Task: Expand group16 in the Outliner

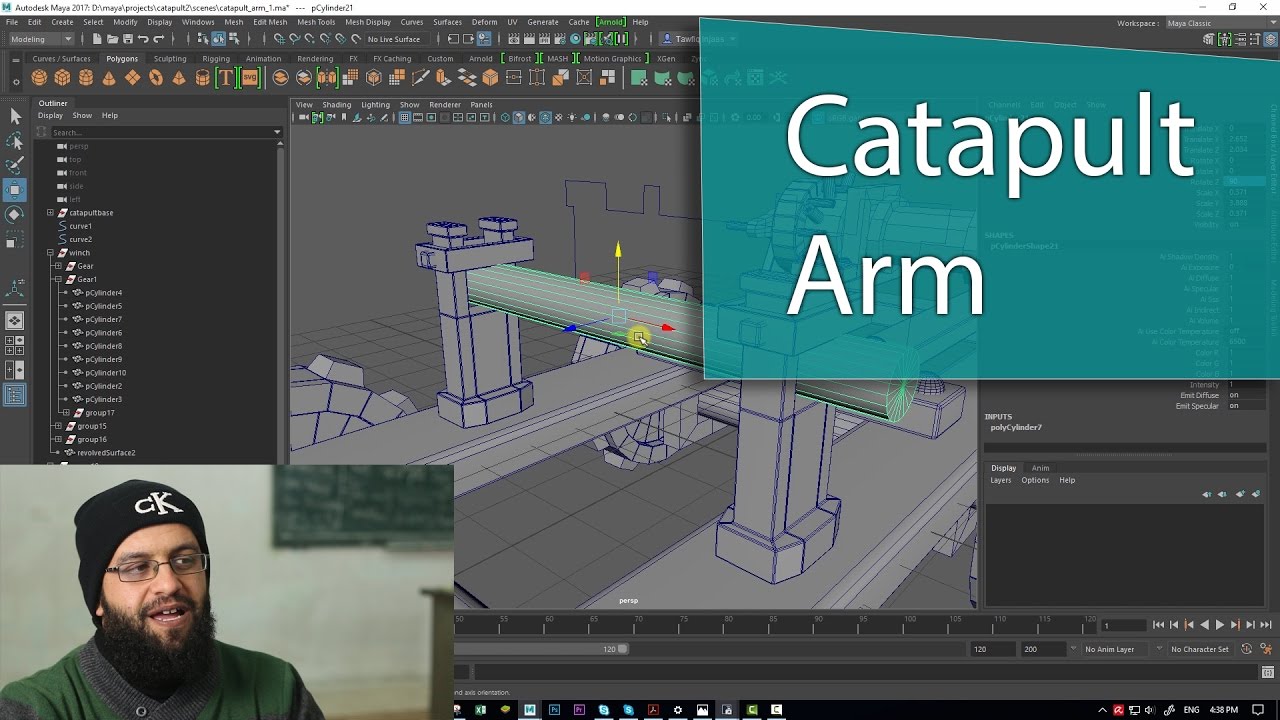Action: tap(58, 439)
